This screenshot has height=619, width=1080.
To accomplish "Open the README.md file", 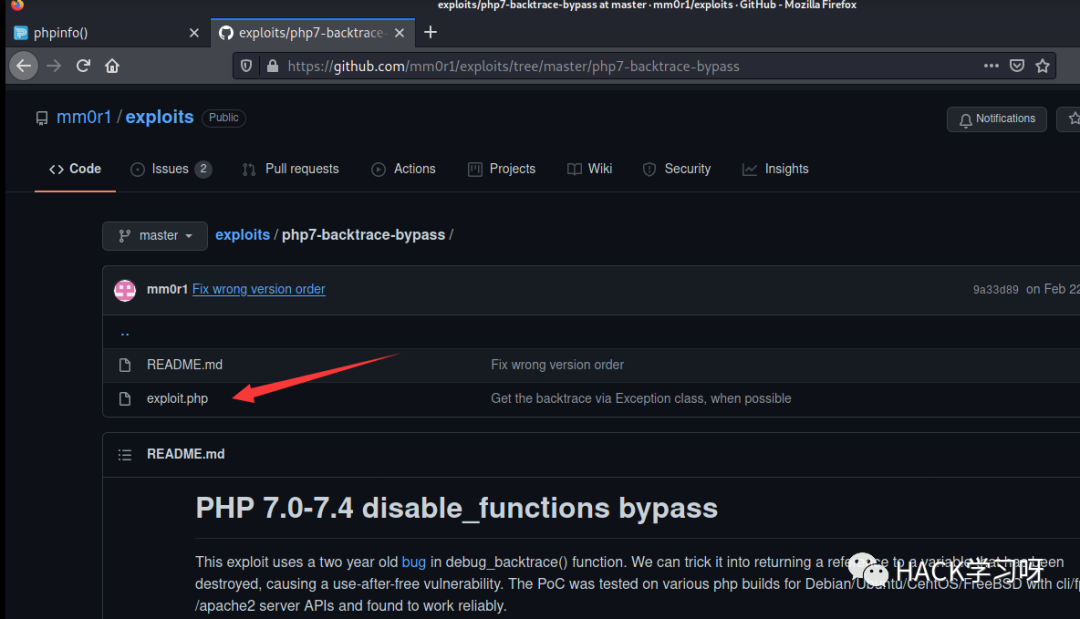I will pyautogui.click(x=185, y=365).
